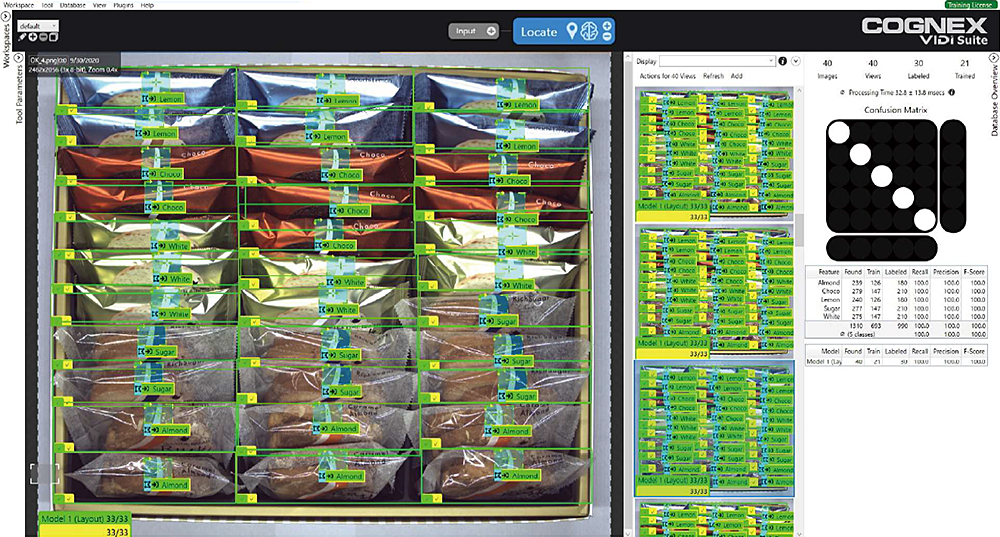The height and width of the screenshot is (537, 1000).
Task: Click the remove workspace minus icon
Action: [x=44, y=37]
